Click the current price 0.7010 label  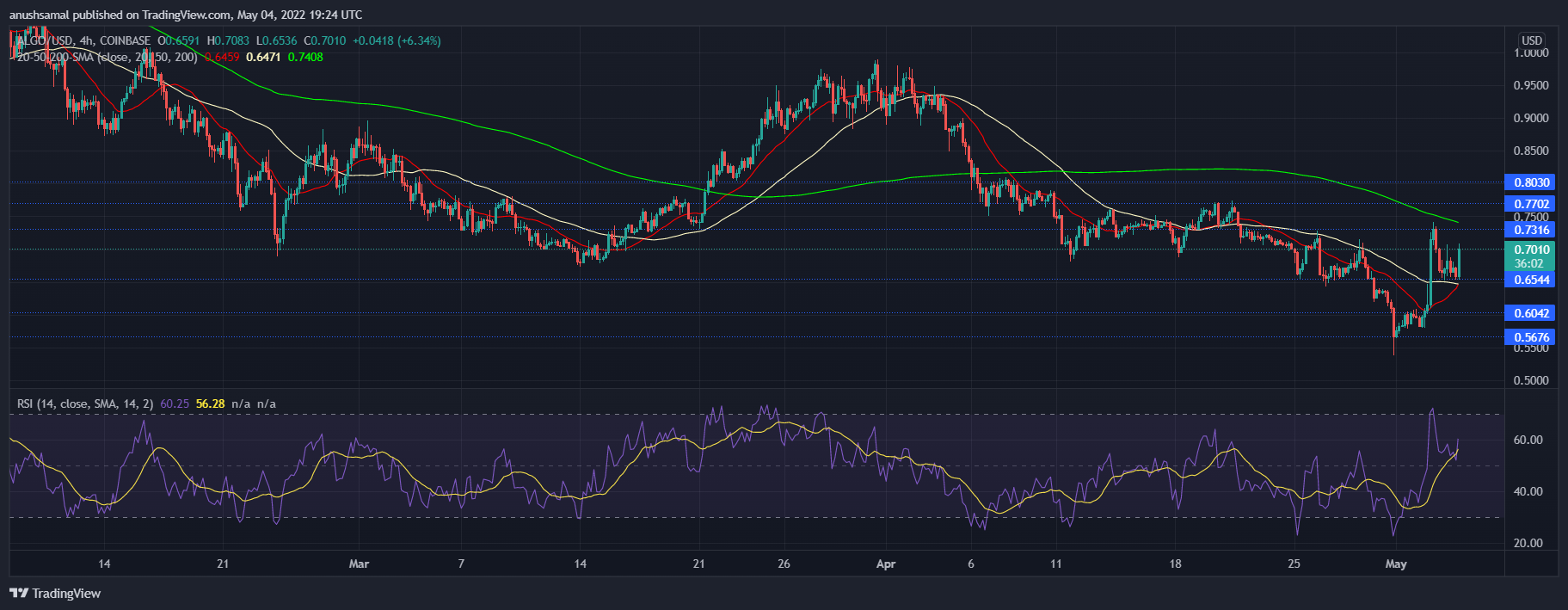pyautogui.click(x=1531, y=250)
